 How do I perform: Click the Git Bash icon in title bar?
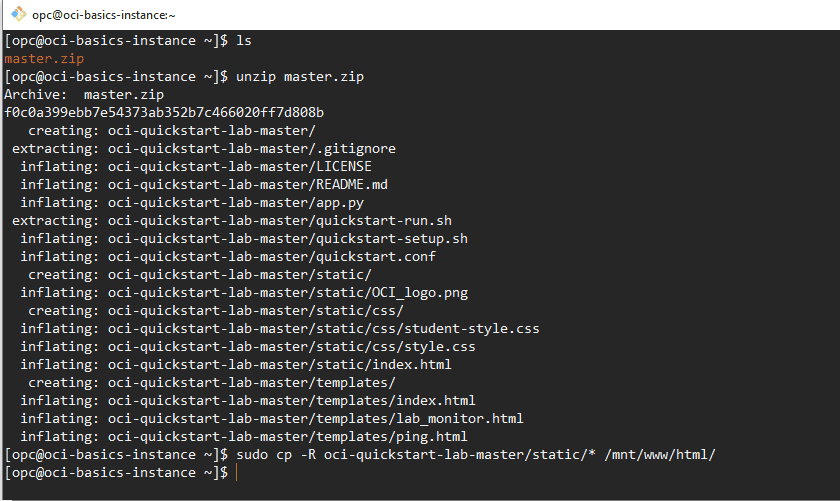pyautogui.click(x=18, y=14)
